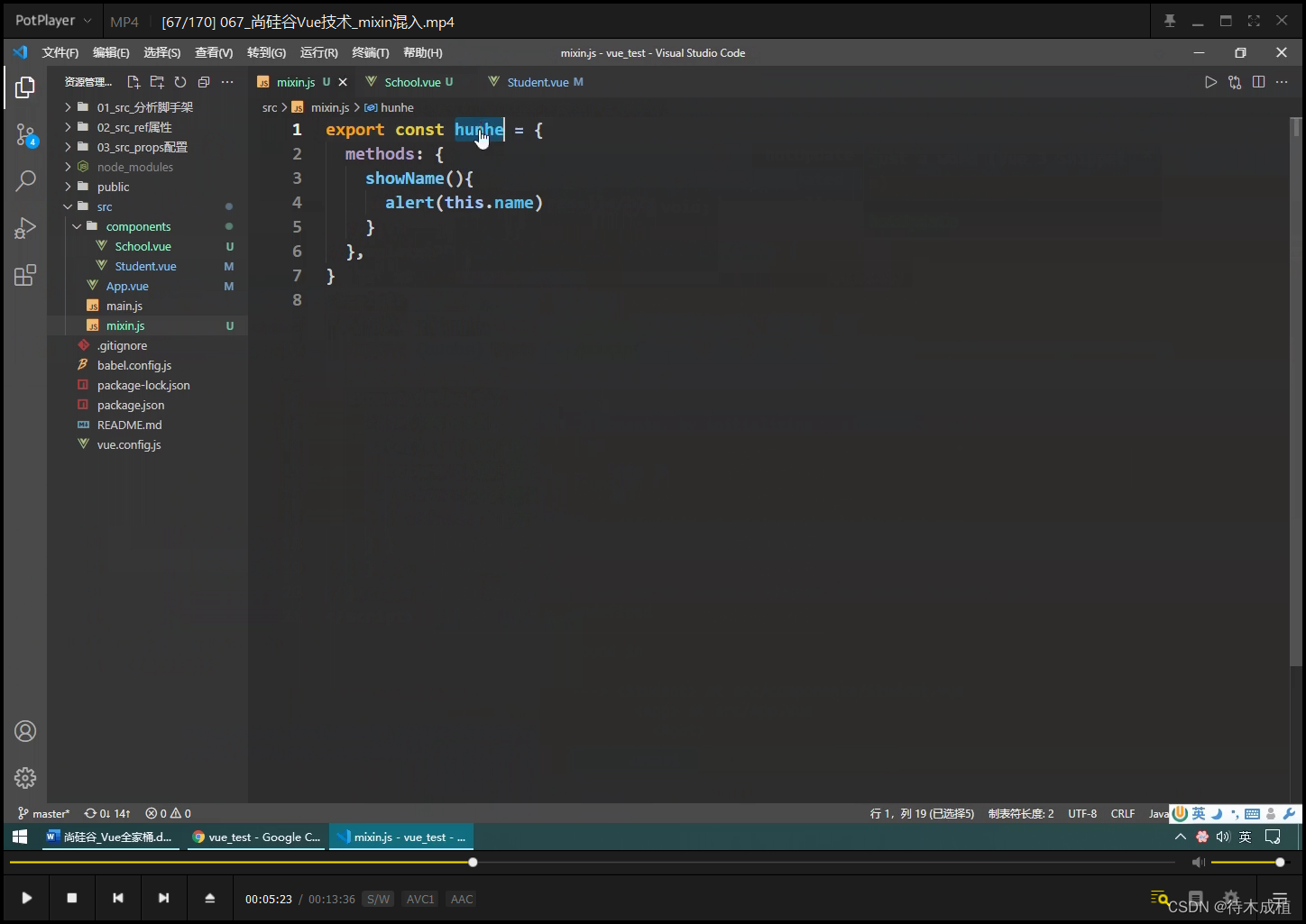Image resolution: width=1306 pixels, height=924 pixels.
Task: Open the Manage gear in activity bar
Action: pyautogui.click(x=25, y=777)
